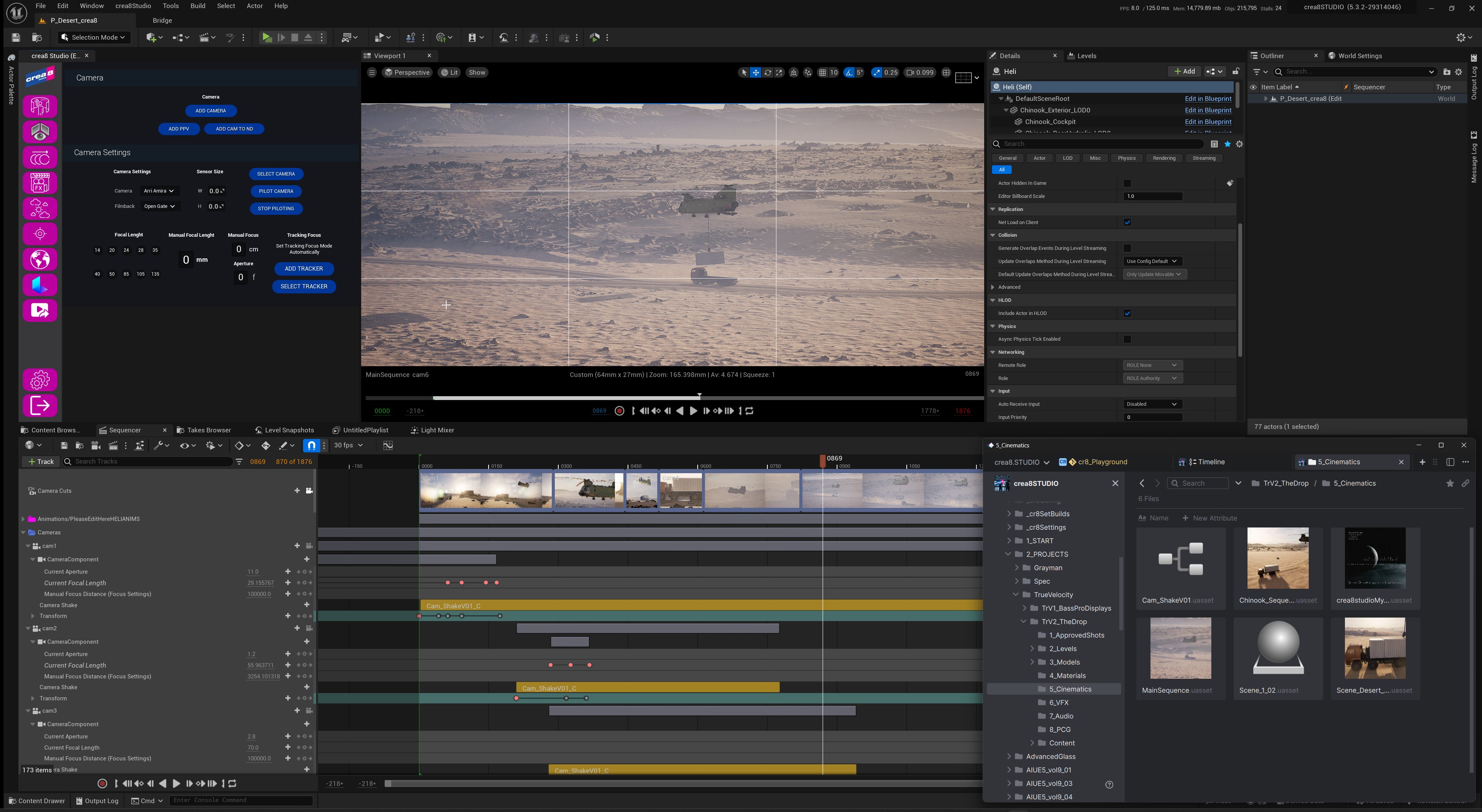Open the Build menu
The image size is (1482, 812).
pos(198,6)
